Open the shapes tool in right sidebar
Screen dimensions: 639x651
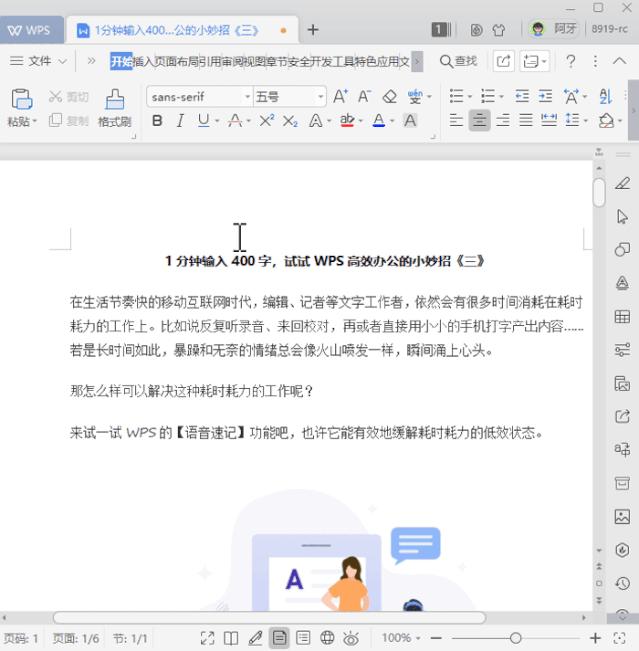(622, 250)
